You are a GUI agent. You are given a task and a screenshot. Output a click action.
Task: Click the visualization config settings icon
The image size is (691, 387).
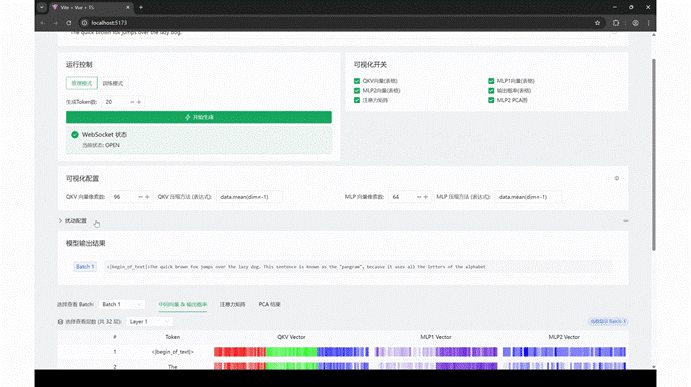pos(617,179)
